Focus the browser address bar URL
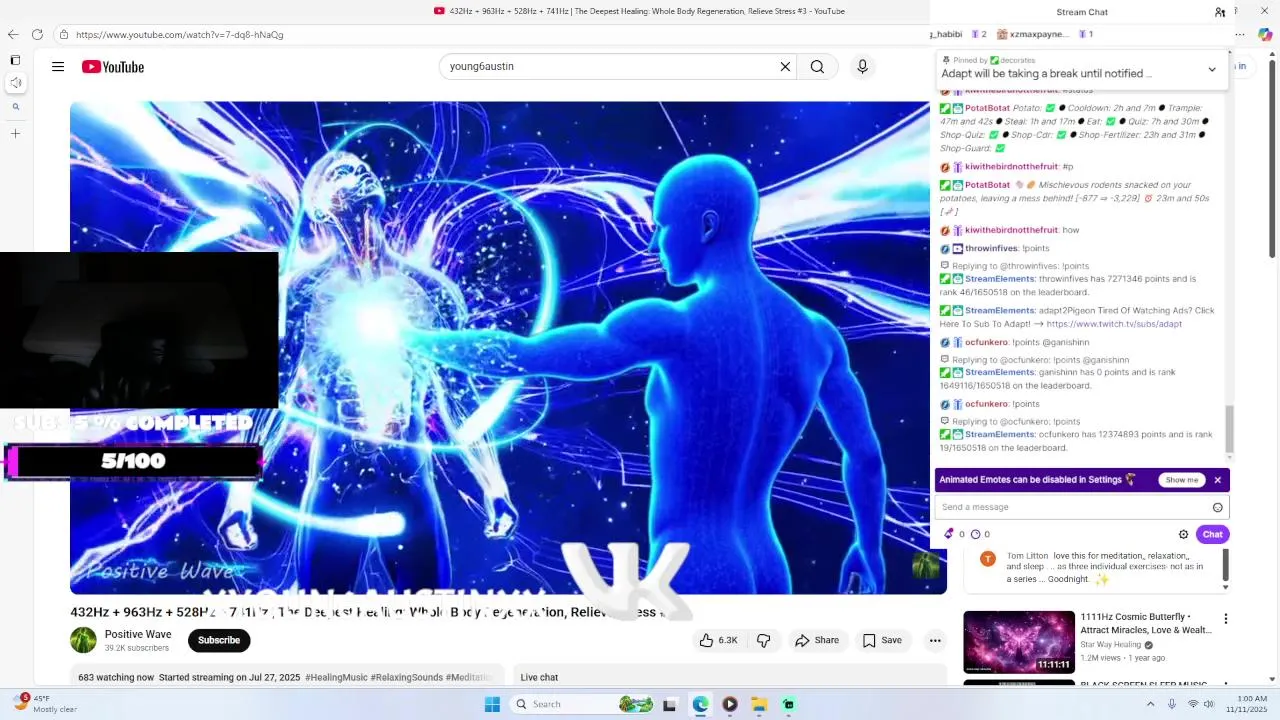 180,35
